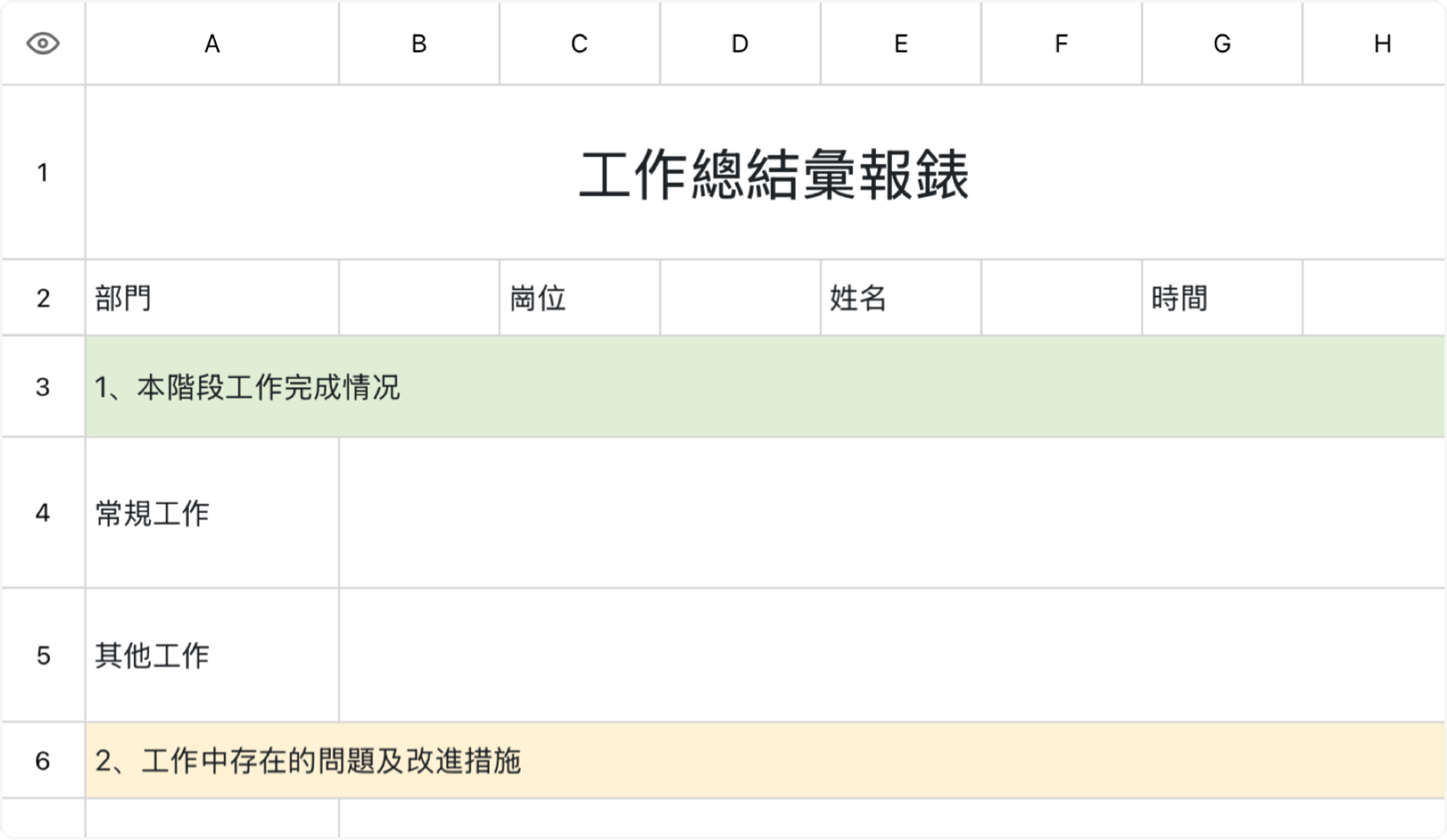Select the empty content cell beside 常規工作
Viewport: 1447px width, 840px height.
click(x=892, y=513)
